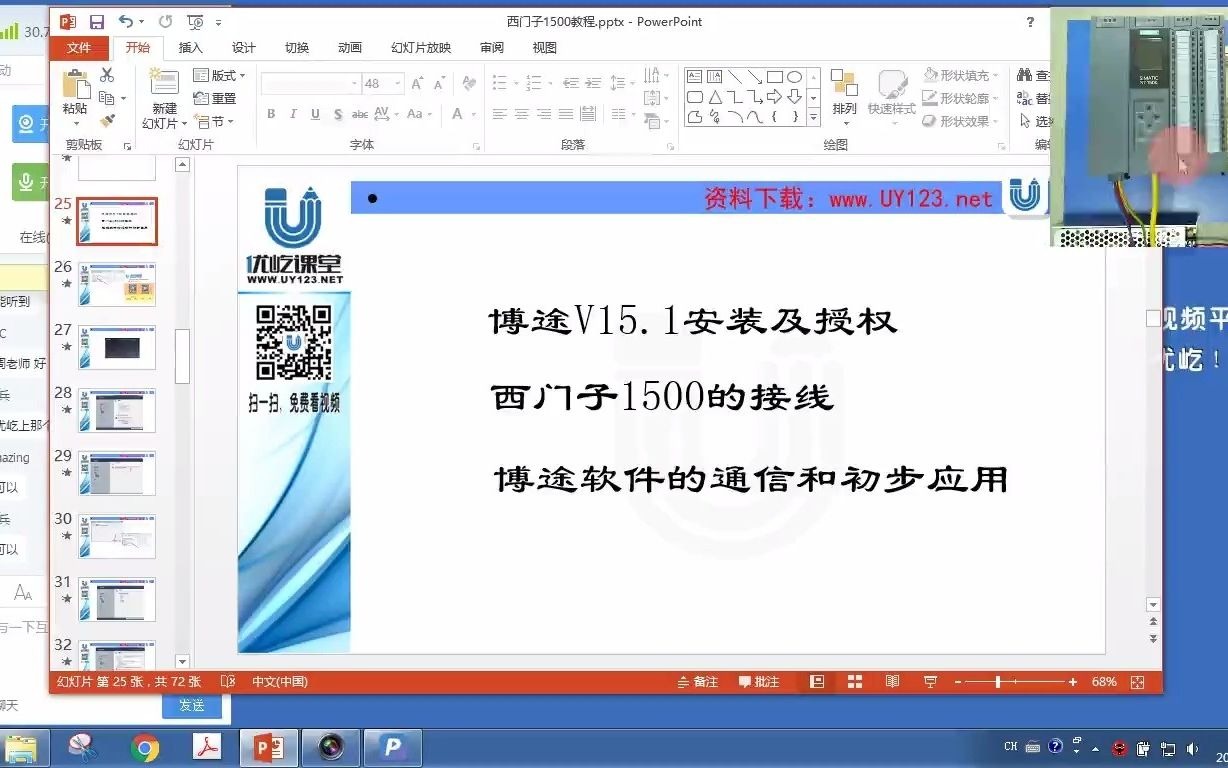
Task: Switch to the 插入 (Insert) ribbon tab
Action: tap(192, 47)
